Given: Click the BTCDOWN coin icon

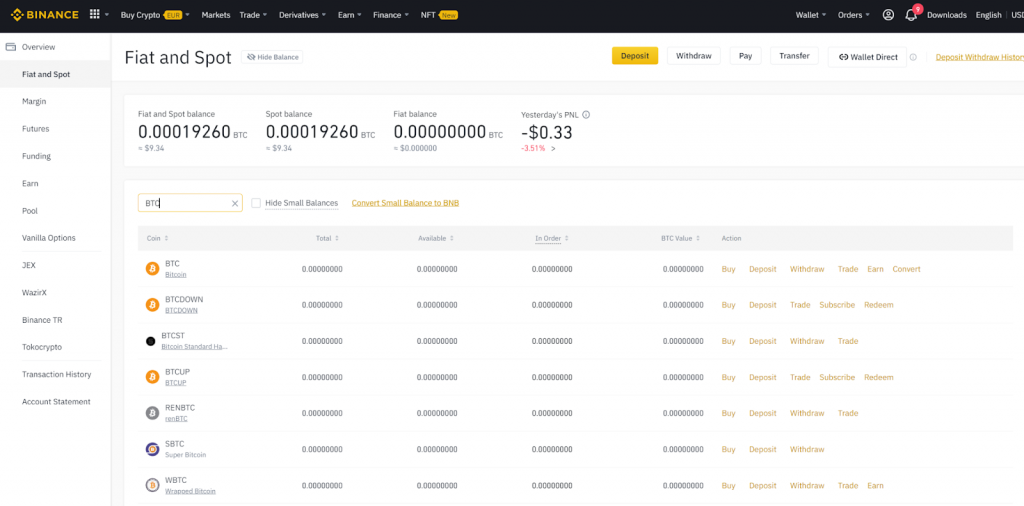Looking at the screenshot, I should pyautogui.click(x=152, y=305).
